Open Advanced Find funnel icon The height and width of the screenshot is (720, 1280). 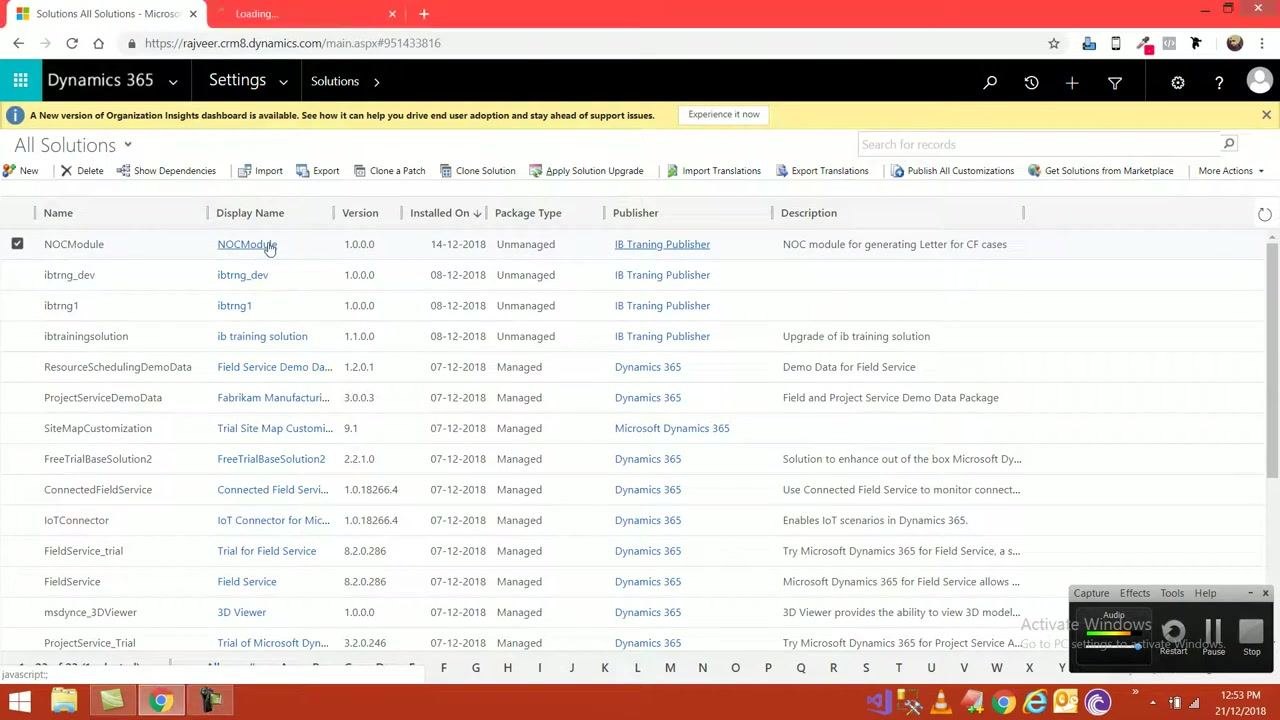[1115, 82]
